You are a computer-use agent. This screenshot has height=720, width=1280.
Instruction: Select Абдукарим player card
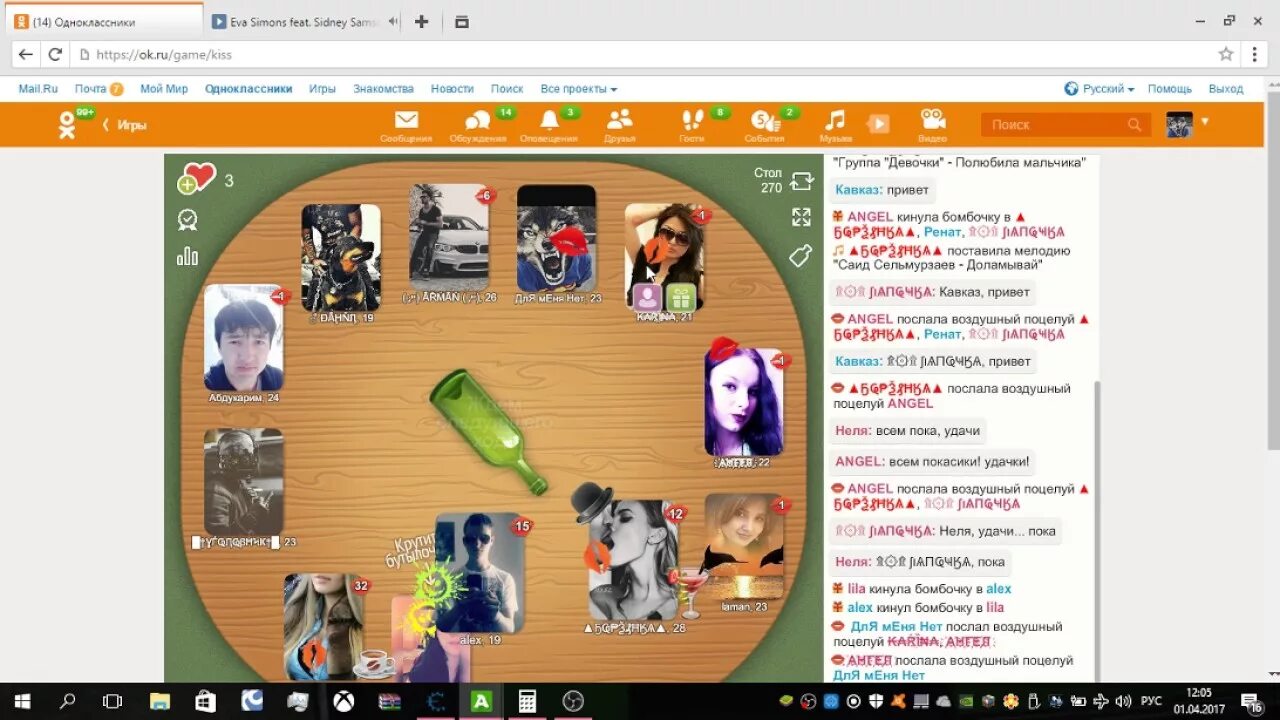pyautogui.click(x=244, y=338)
